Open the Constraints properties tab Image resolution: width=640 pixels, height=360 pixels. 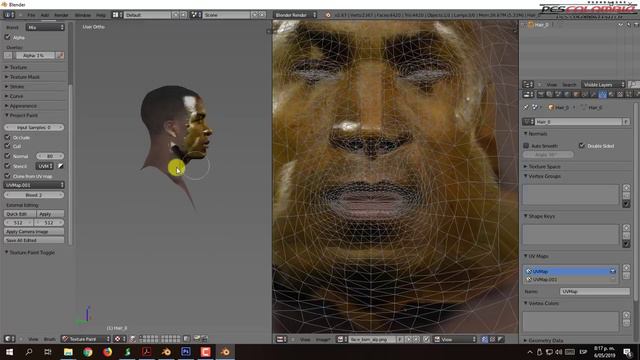tap(585, 95)
